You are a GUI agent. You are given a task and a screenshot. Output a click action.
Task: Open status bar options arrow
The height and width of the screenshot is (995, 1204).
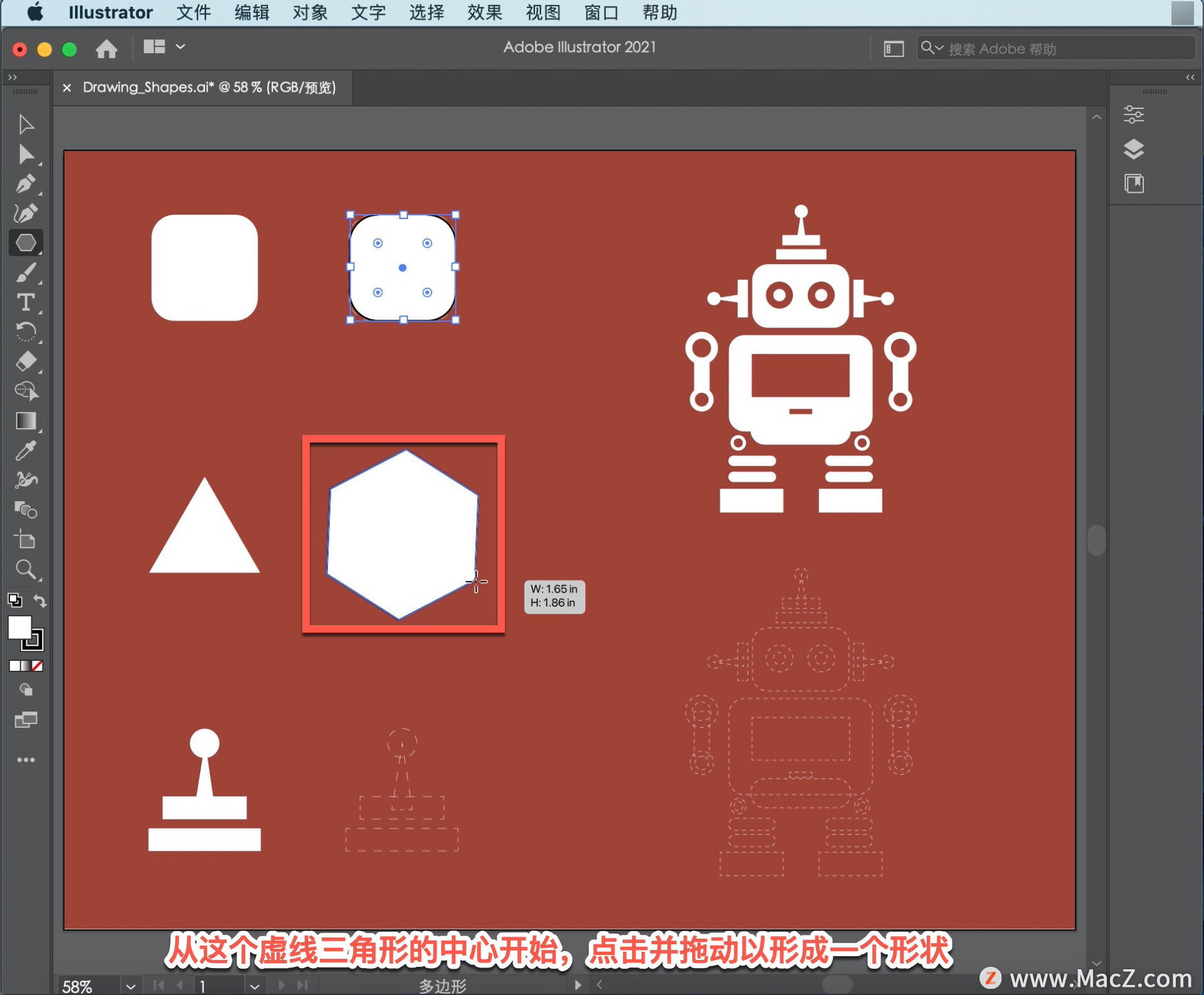pyautogui.click(x=578, y=985)
